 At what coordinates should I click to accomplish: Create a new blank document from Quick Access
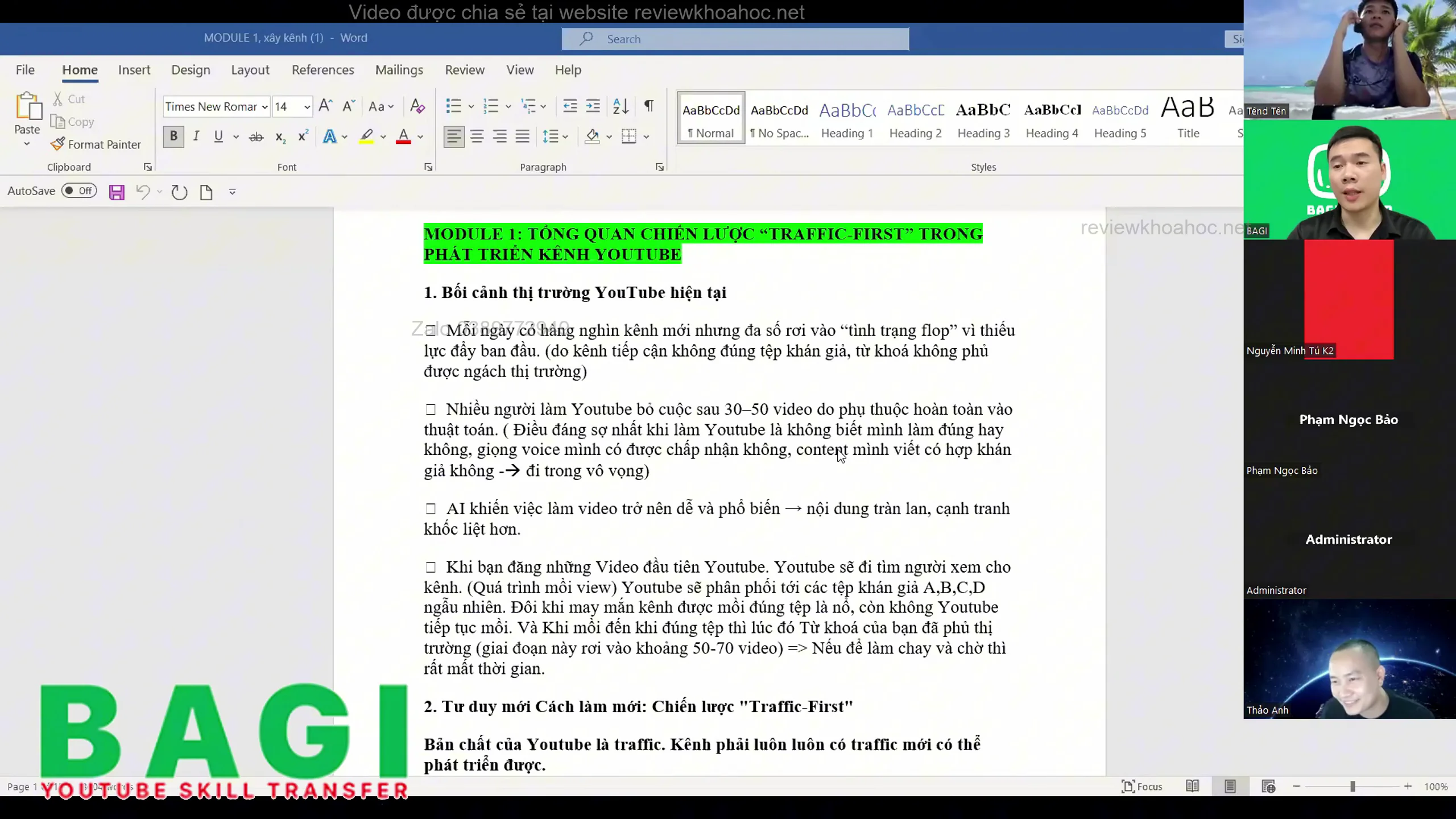pyautogui.click(x=206, y=192)
